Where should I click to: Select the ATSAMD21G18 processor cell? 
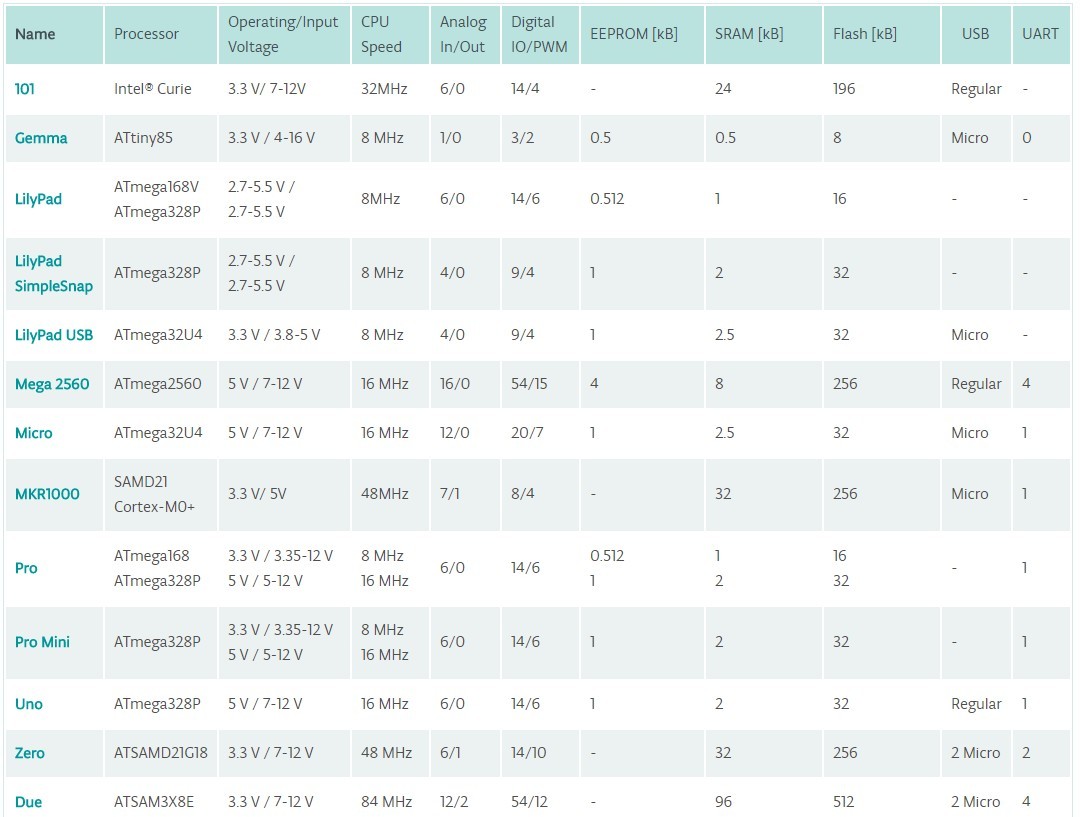click(x=160, y=753)
